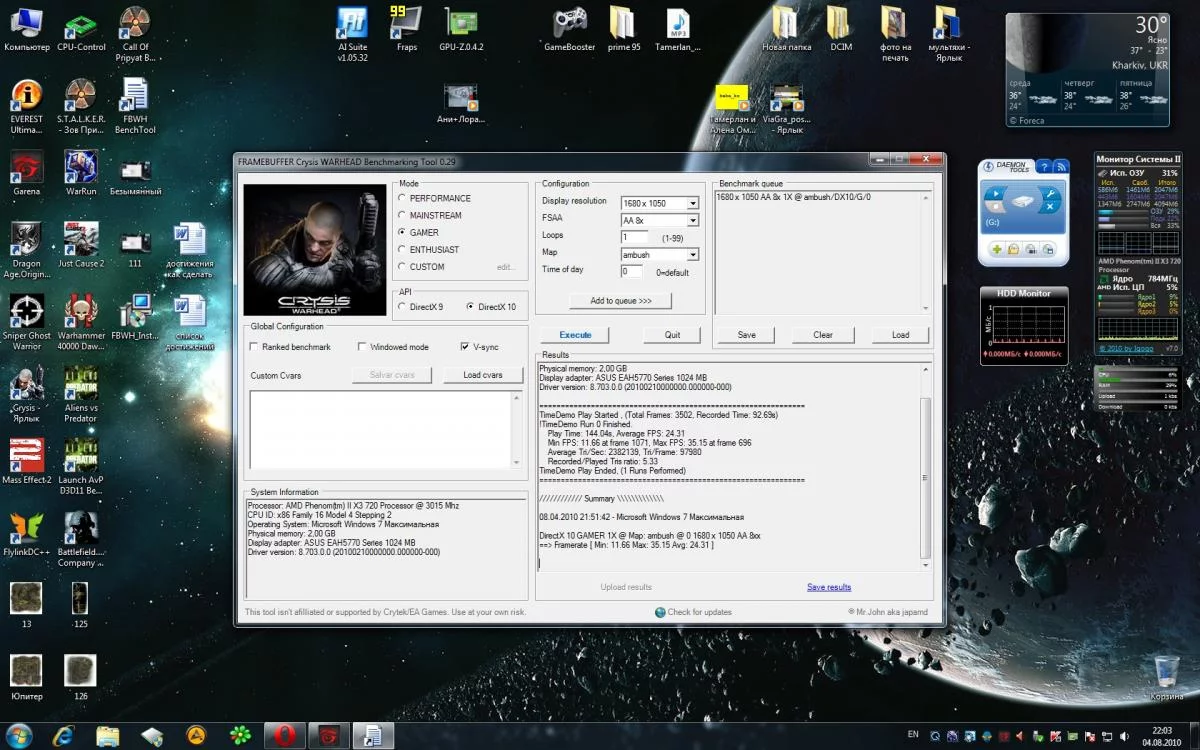
Task: Enable the Ranked benchmark checkbox
Action: coord(254,347)
